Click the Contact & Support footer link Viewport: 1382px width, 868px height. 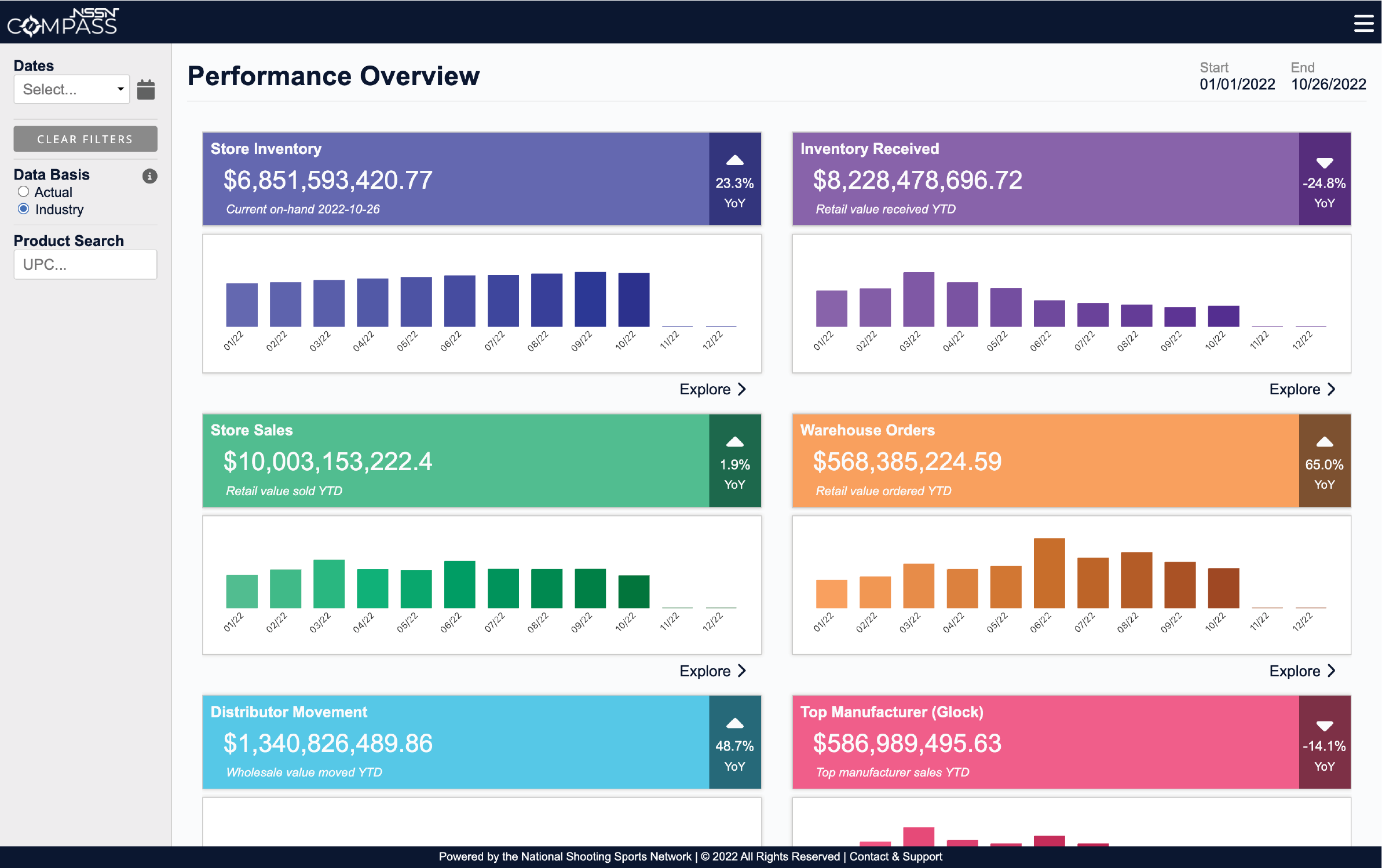coord(895,856)
